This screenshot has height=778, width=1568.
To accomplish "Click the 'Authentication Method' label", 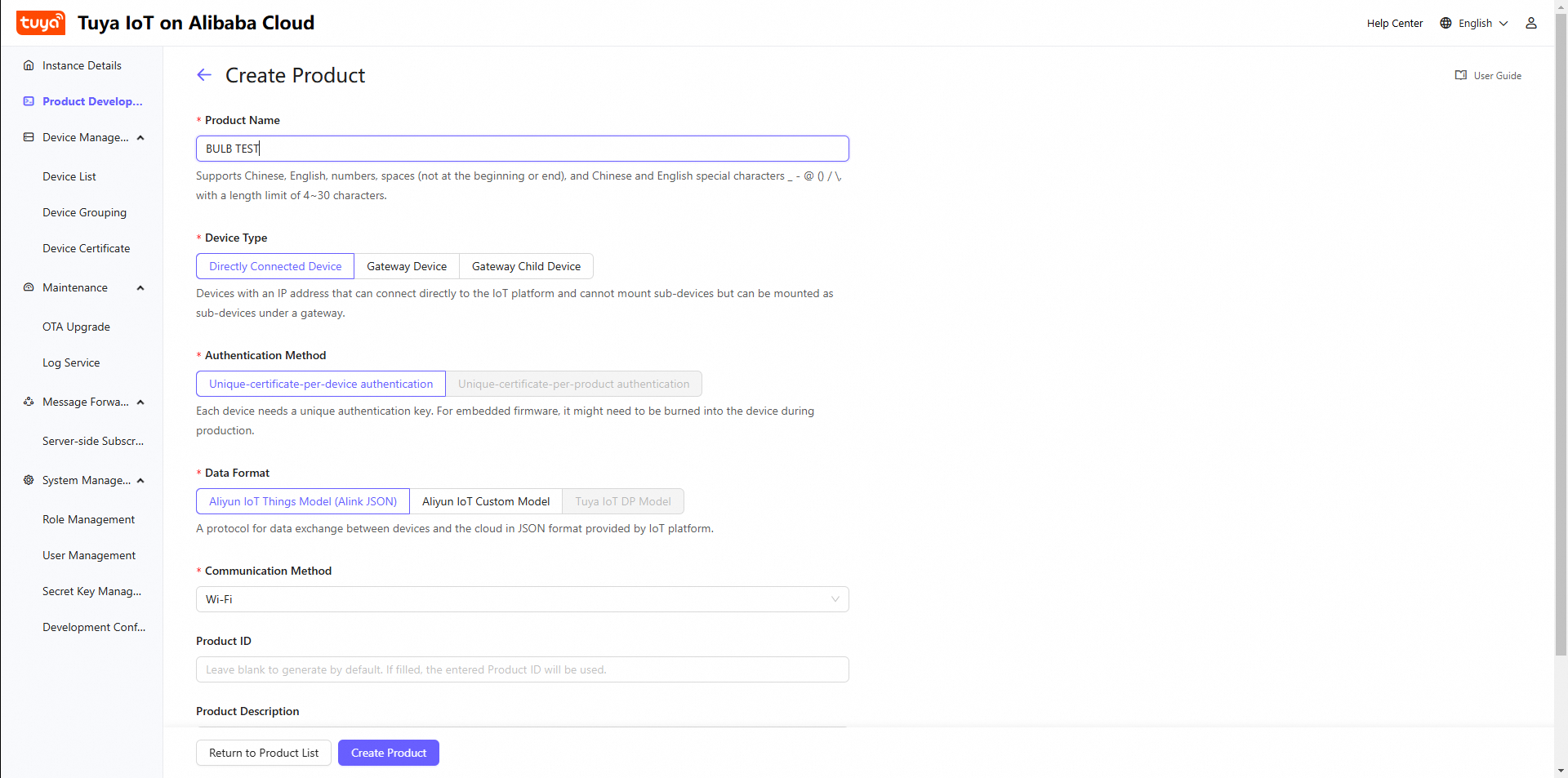I will point(265,355).
